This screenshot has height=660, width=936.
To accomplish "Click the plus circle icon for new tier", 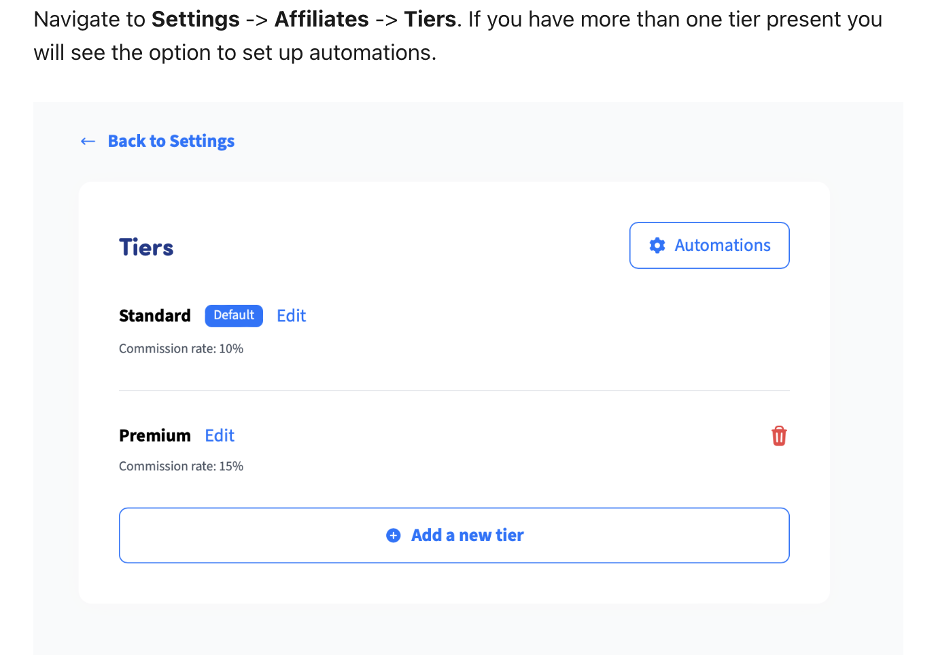I will pos(393,535).
